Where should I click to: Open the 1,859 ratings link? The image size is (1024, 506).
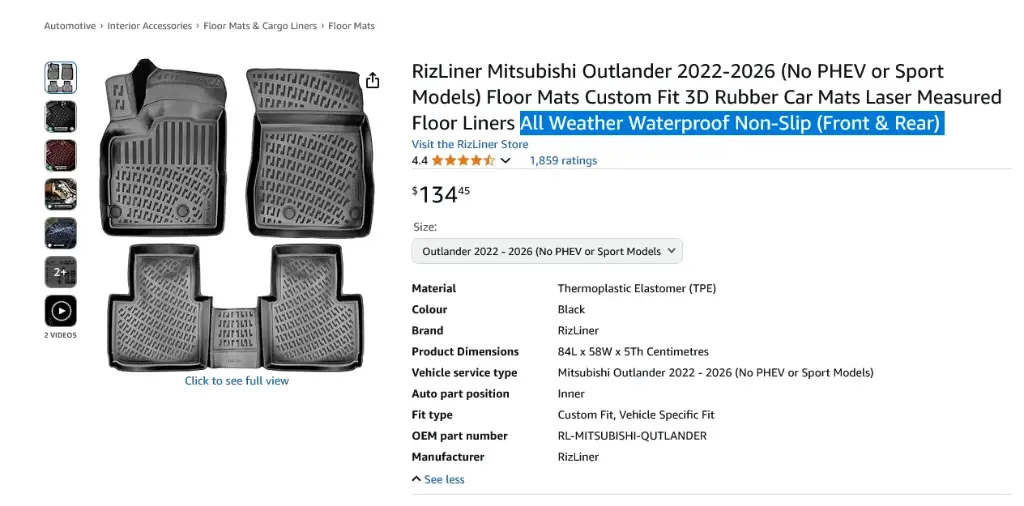point(563,160)
